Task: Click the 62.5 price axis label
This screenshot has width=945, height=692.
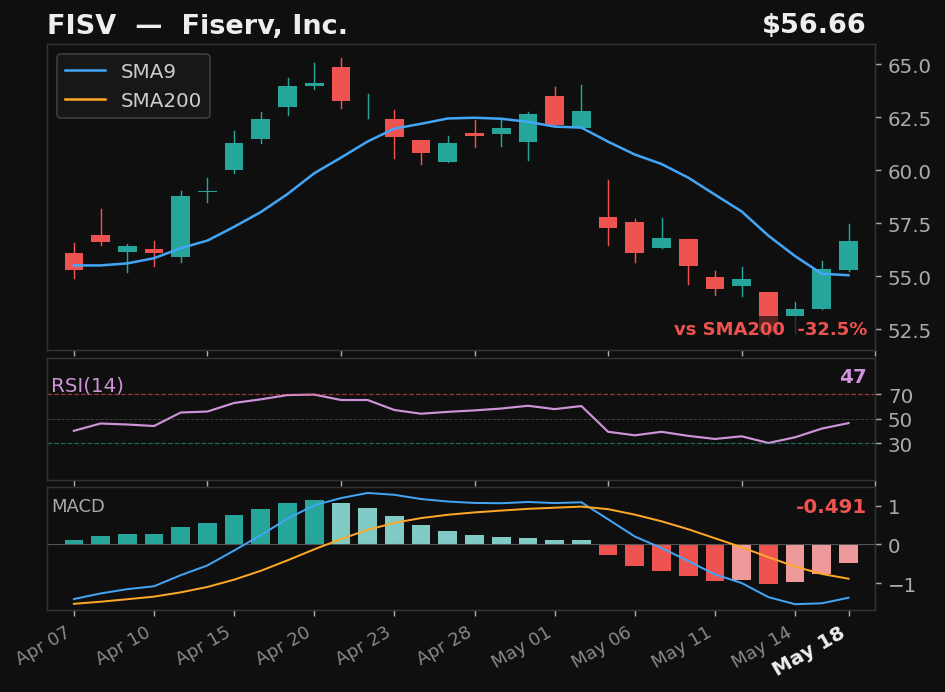Action: coord(909,119)
